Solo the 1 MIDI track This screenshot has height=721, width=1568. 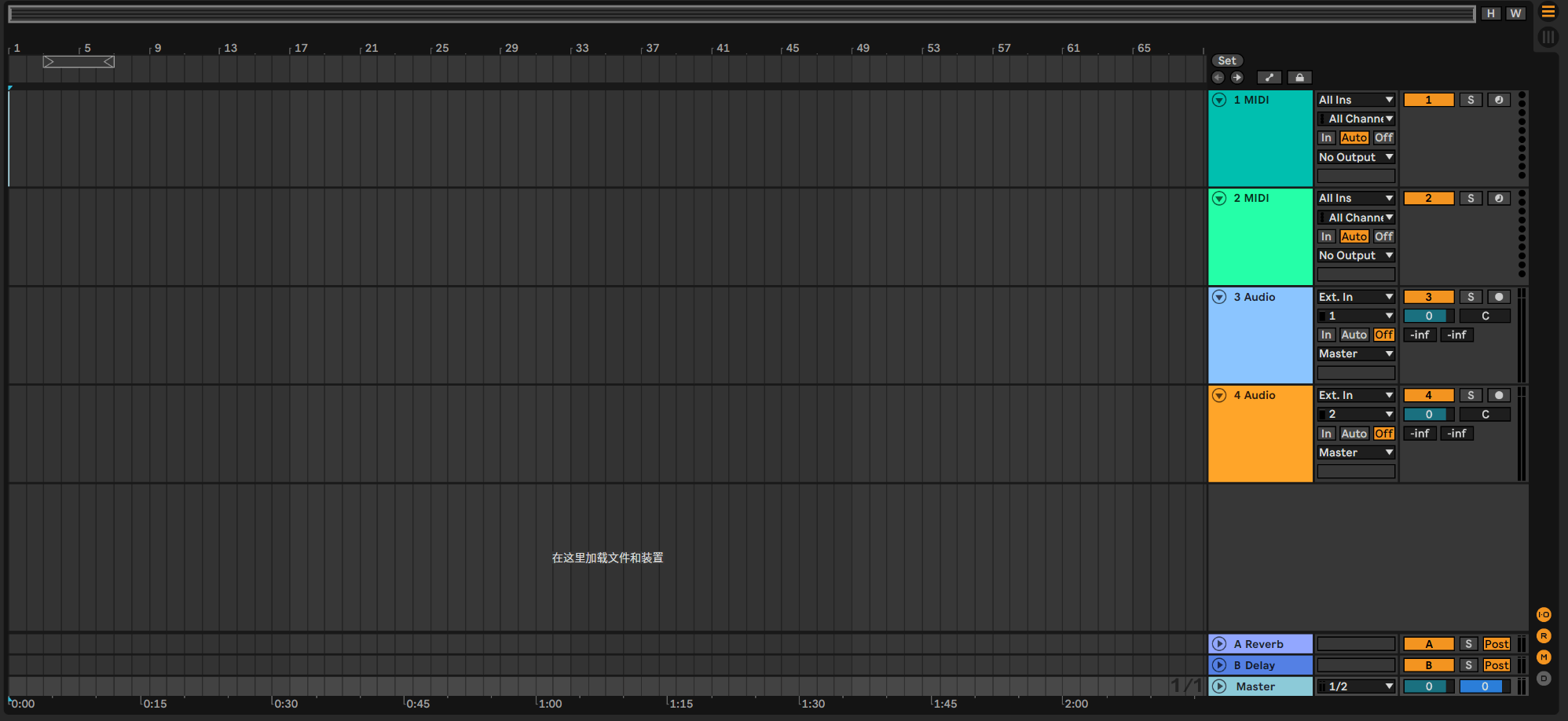(x=1471, y=100)
